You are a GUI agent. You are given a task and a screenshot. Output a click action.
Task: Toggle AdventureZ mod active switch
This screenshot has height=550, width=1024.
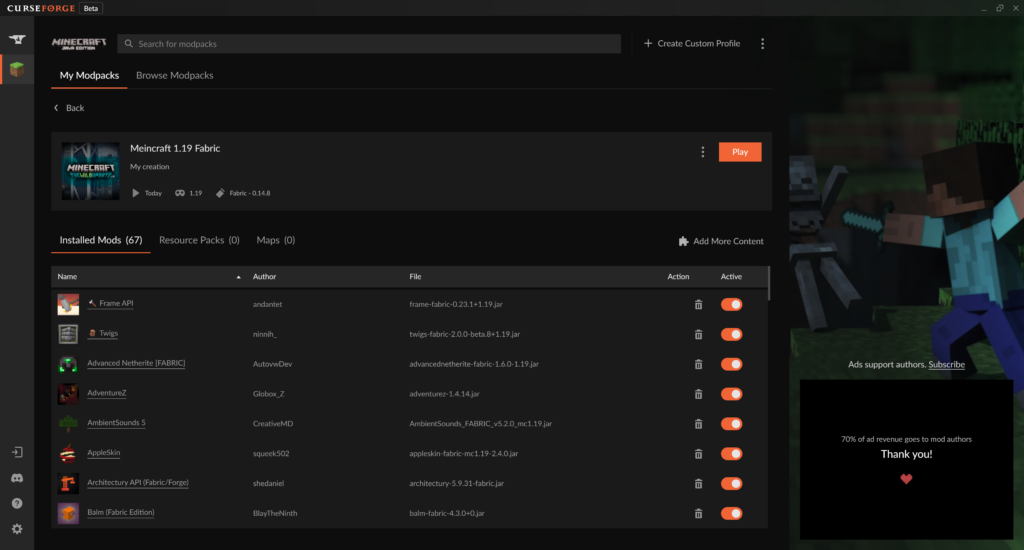click(x=731, y=394)
